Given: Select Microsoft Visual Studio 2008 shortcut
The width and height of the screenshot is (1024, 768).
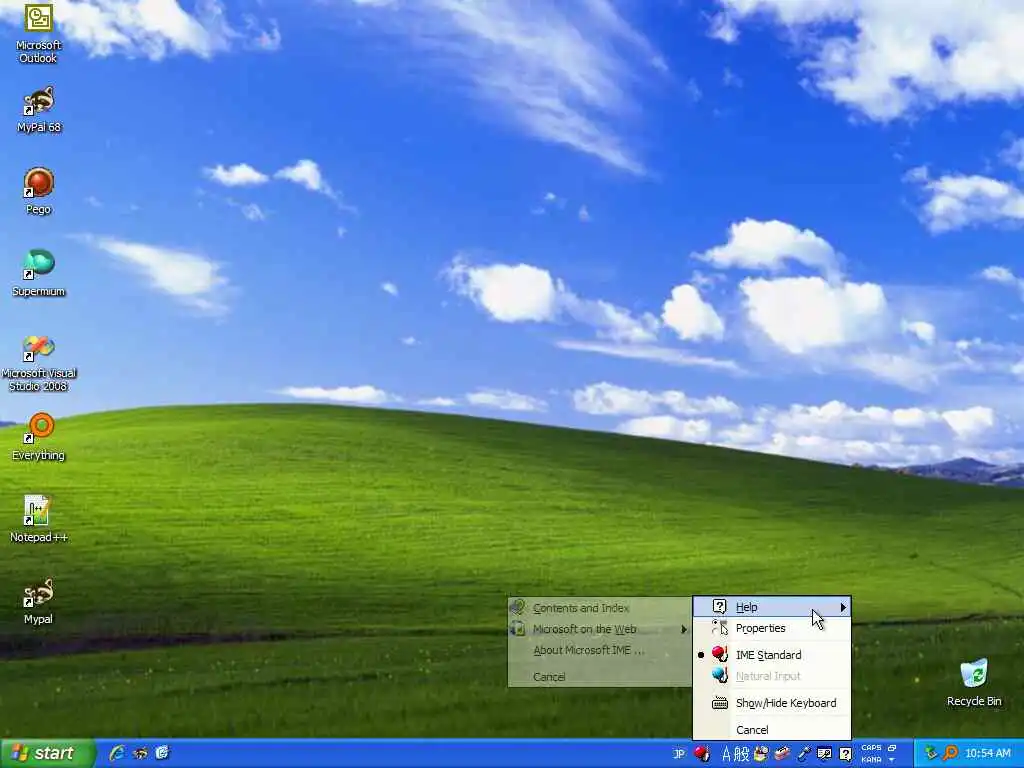Looking at the screenshot, I should 39,362.
